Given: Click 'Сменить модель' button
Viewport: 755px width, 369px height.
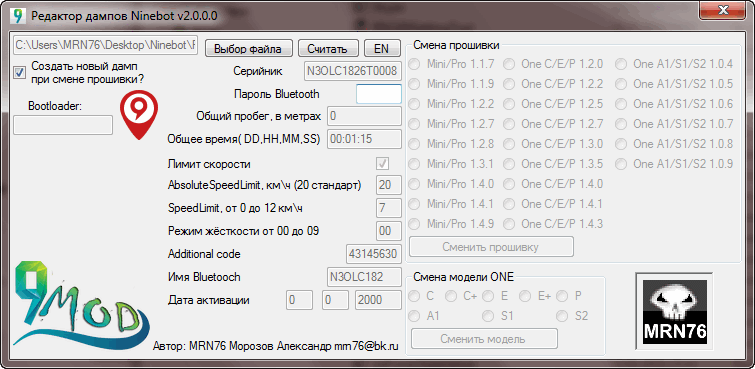Looking at the screenshot, I should coord(483,339).
